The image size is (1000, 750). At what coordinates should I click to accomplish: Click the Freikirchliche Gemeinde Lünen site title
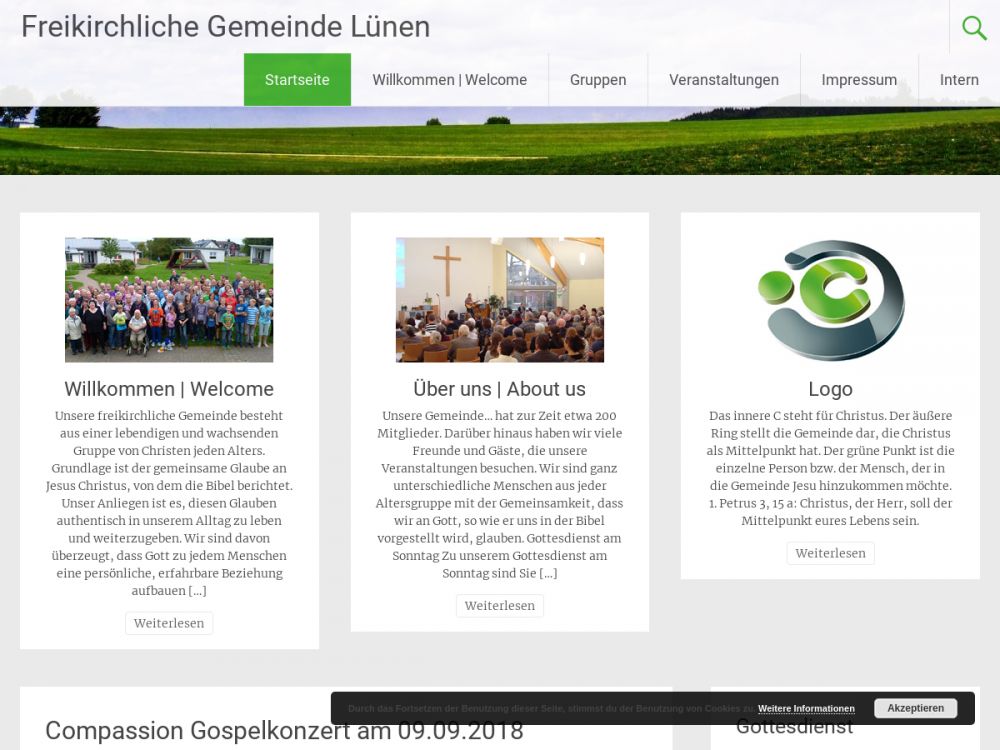[x=225, y=27]
